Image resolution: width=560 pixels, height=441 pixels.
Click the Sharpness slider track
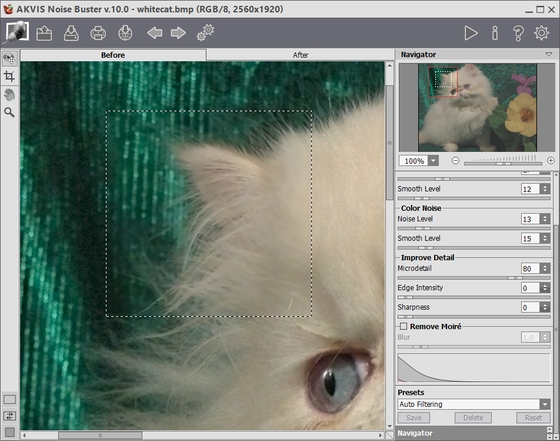474,316
